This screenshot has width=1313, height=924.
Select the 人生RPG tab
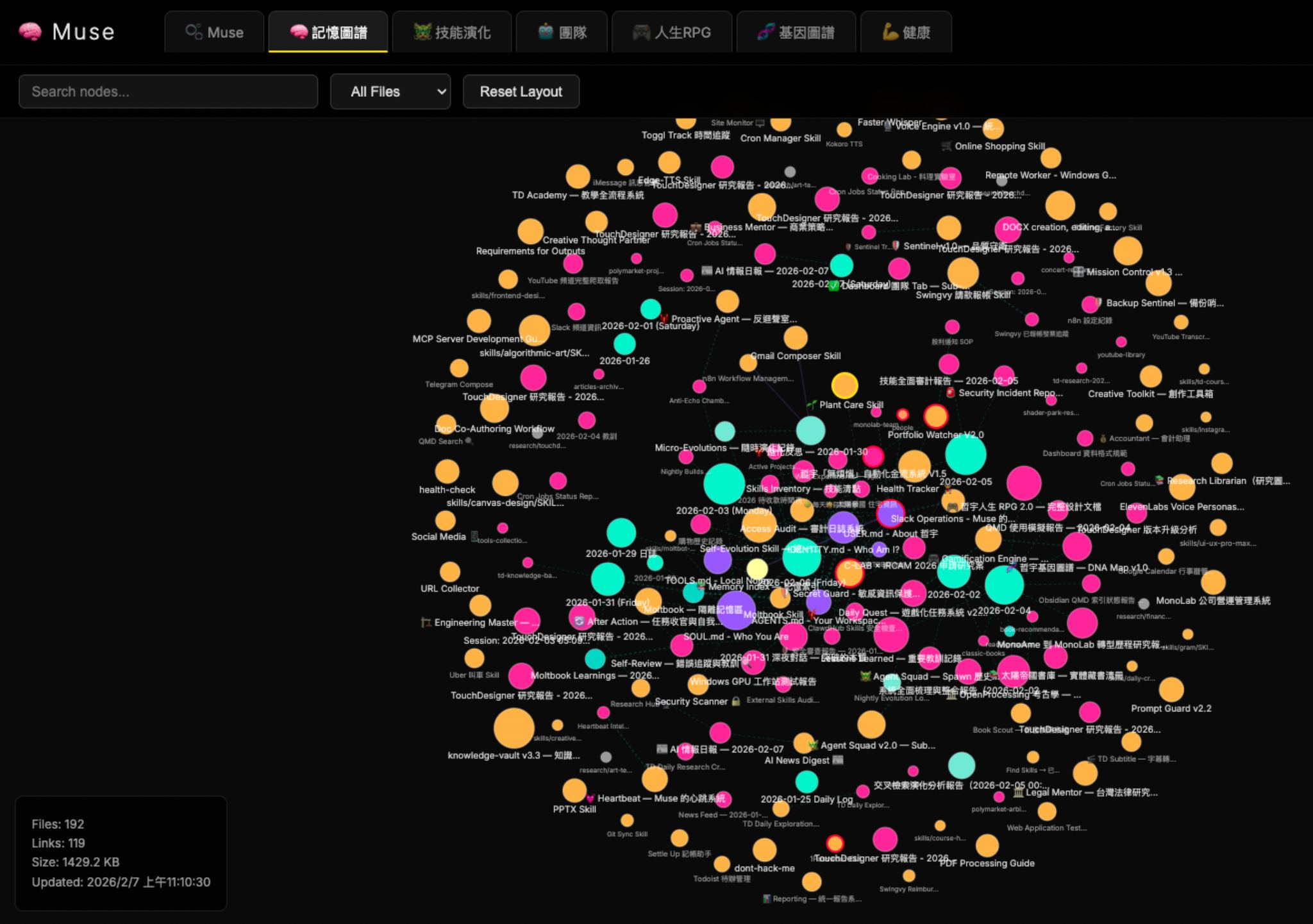pos(672,32)
